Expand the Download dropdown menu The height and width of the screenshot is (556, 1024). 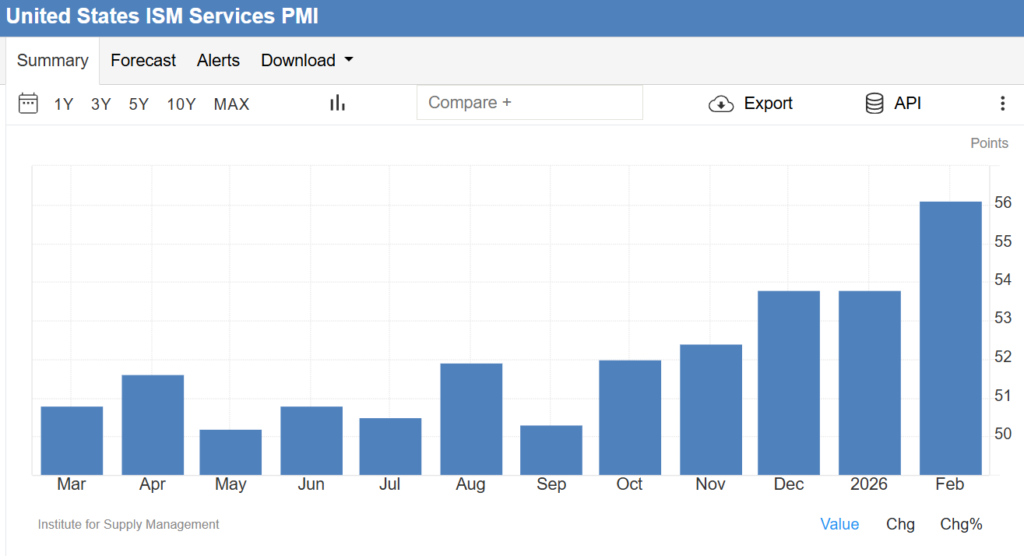click(x=298, y=60)
